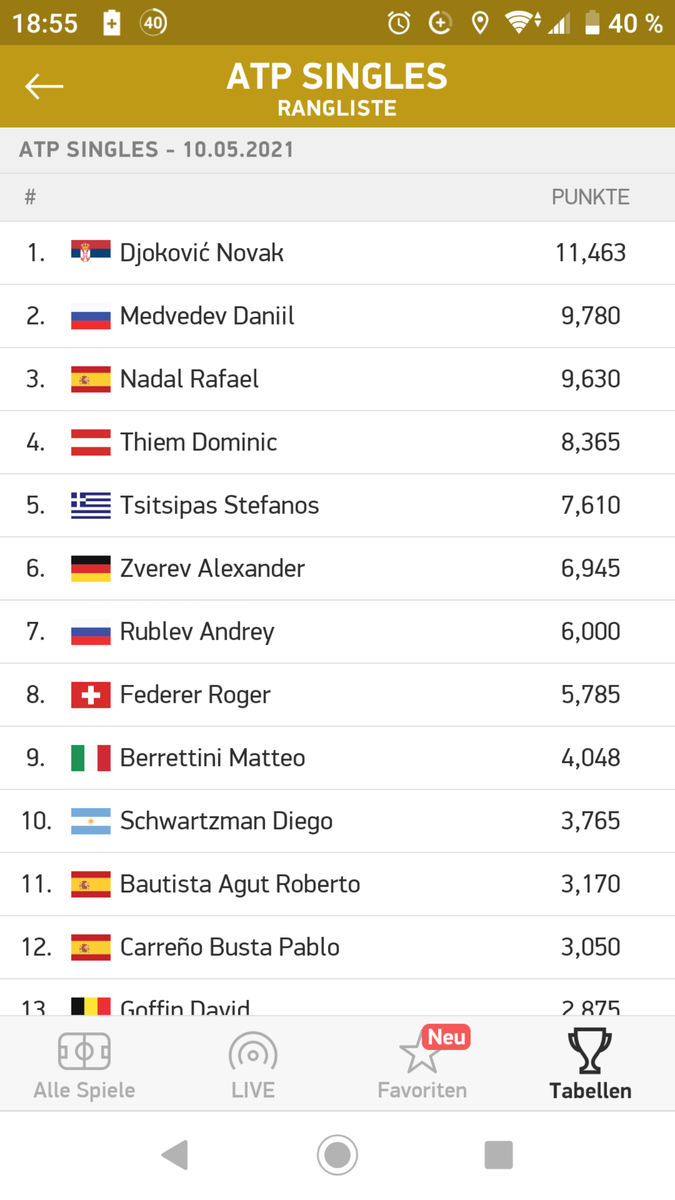Image resolution: width=675 pixels, height=1200 pixels.
Task: Tap the PUNKTE column header
Action: tap(590, 197)
